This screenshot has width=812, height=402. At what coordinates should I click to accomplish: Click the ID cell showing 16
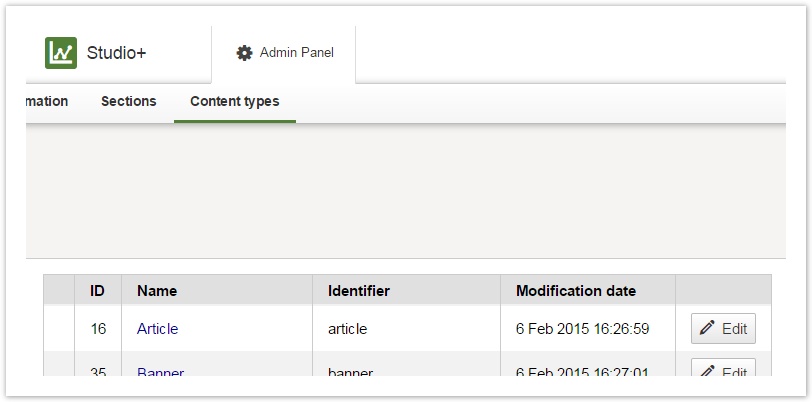pyautogui.click(x=98, y=329)
